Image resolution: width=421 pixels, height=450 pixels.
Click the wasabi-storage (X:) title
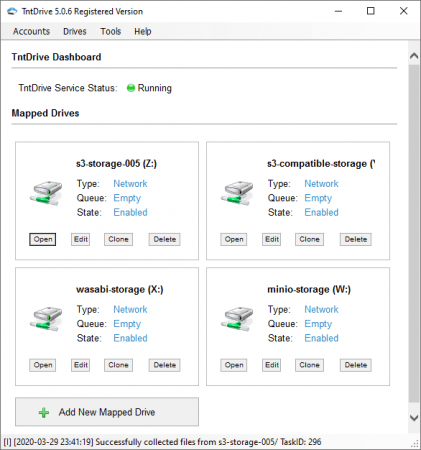point(120,289)
